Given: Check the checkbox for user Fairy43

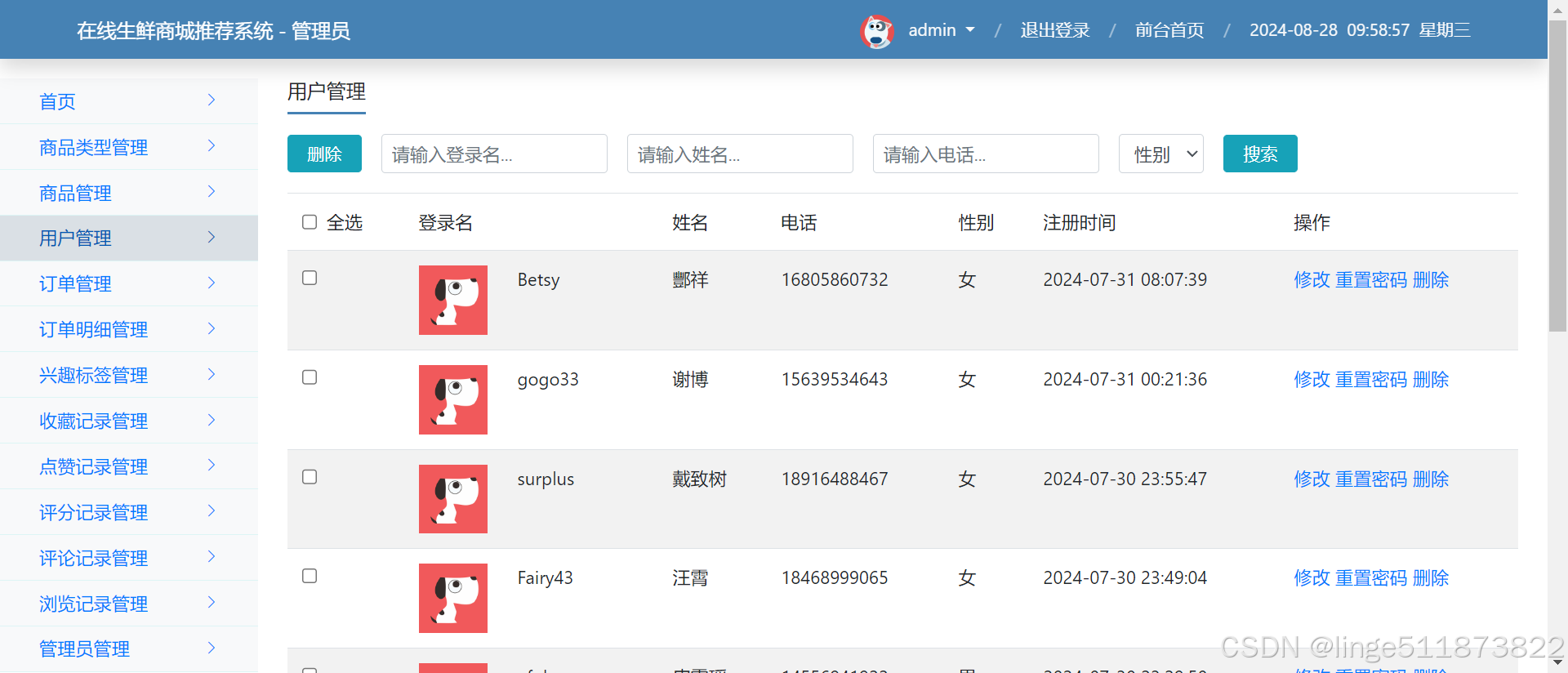Looking at the screenshot, I should pos(310,576).
